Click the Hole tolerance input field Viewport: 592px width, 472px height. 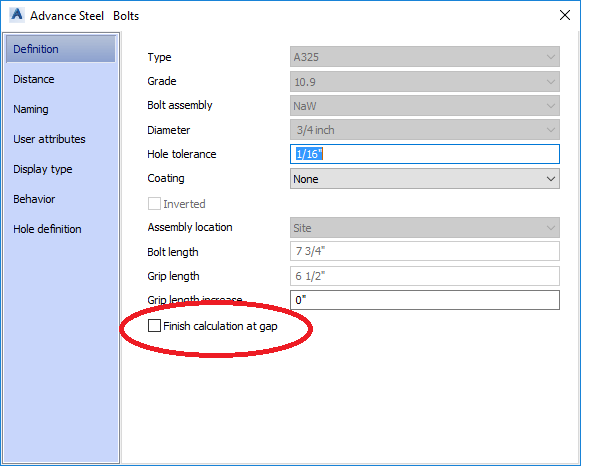tap(424, 154)
